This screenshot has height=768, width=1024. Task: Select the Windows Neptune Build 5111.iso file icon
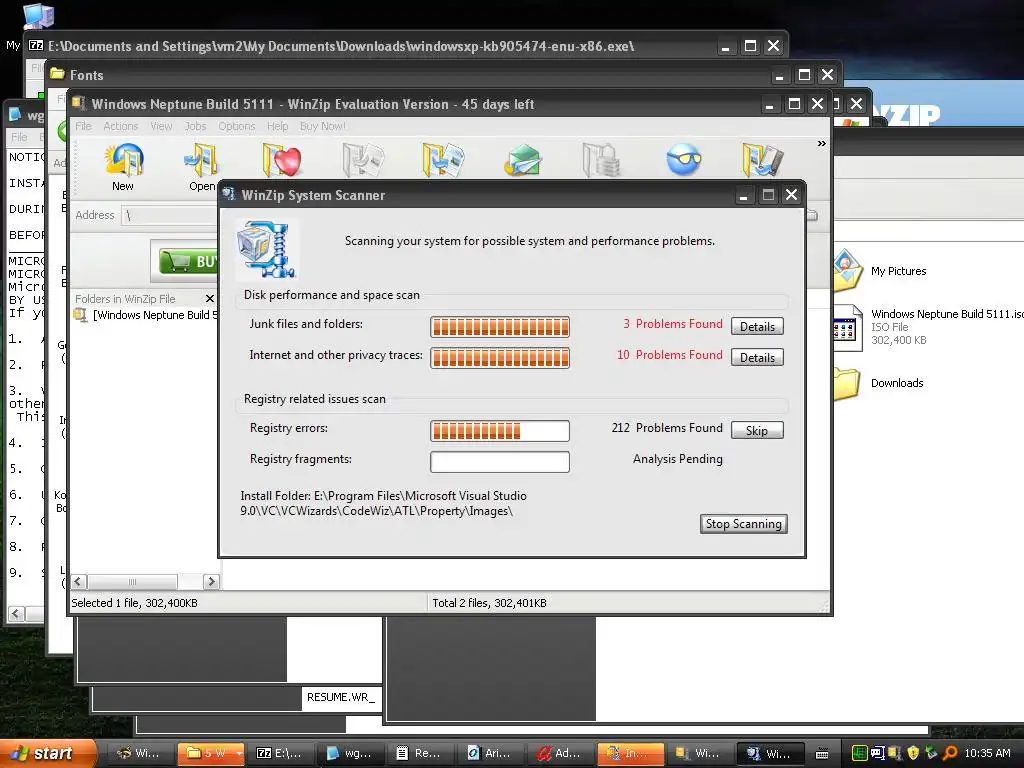click(846, 328)
